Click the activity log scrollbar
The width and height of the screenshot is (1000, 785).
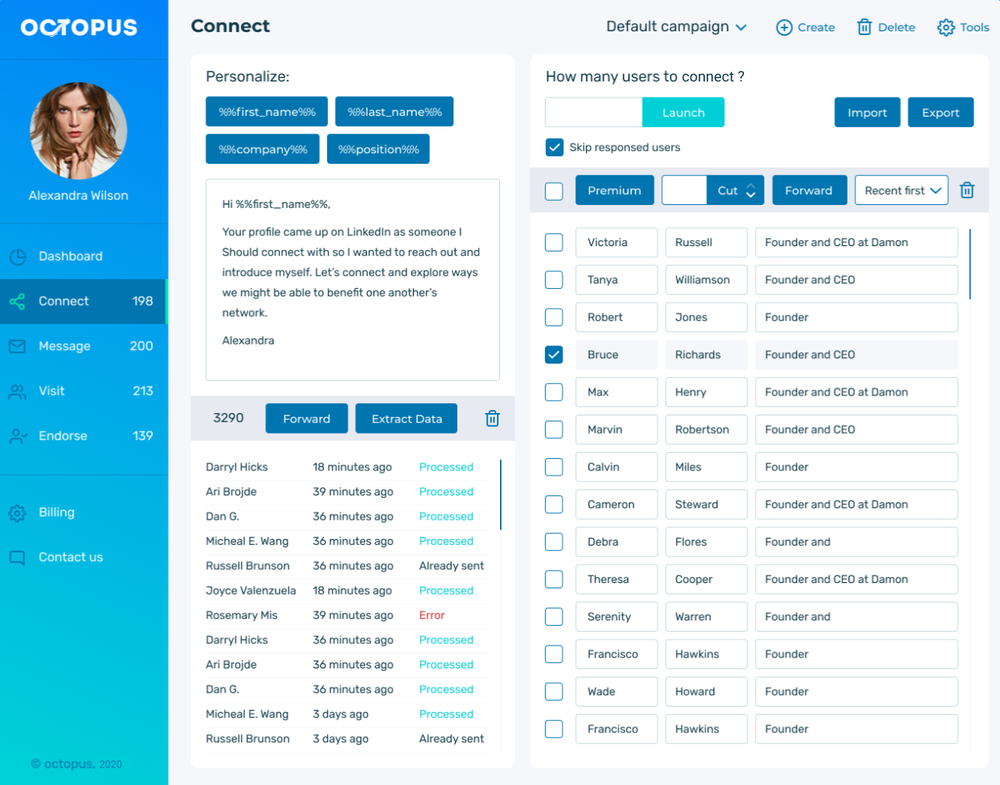501,495
